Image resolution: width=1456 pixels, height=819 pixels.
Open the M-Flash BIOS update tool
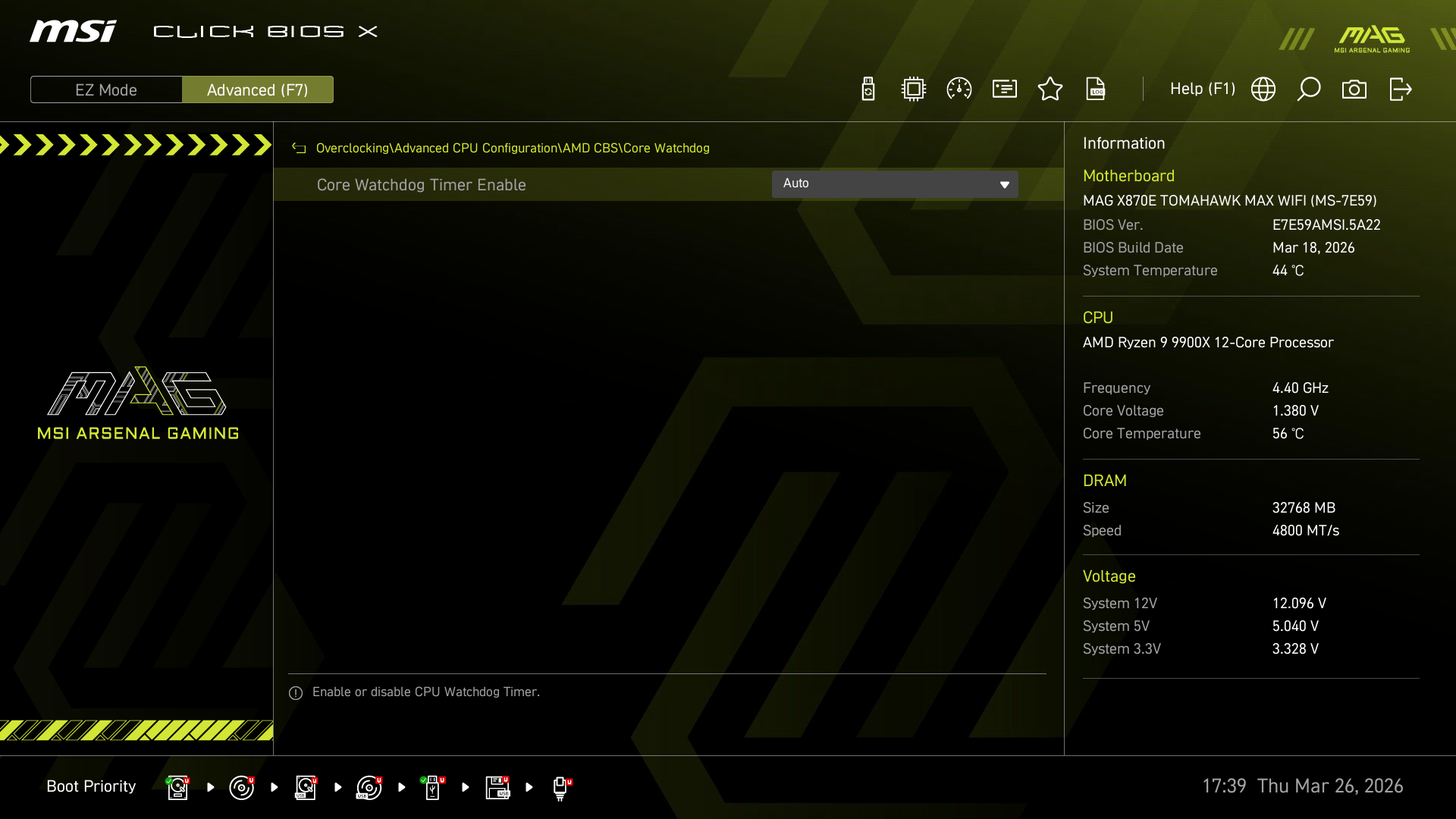(x=867, y=89)
